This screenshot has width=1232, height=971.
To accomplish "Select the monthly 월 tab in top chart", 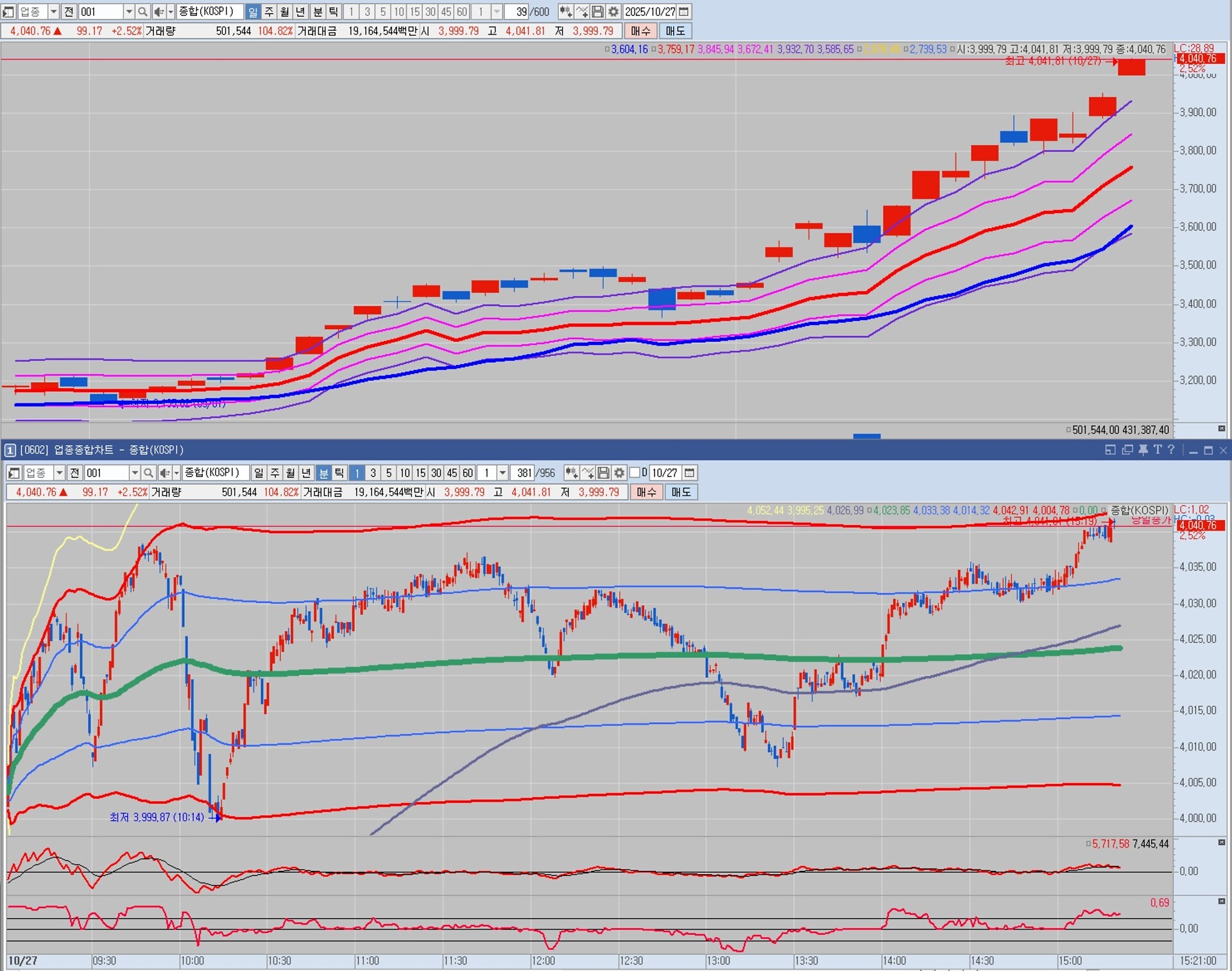I will click(284, 12).
